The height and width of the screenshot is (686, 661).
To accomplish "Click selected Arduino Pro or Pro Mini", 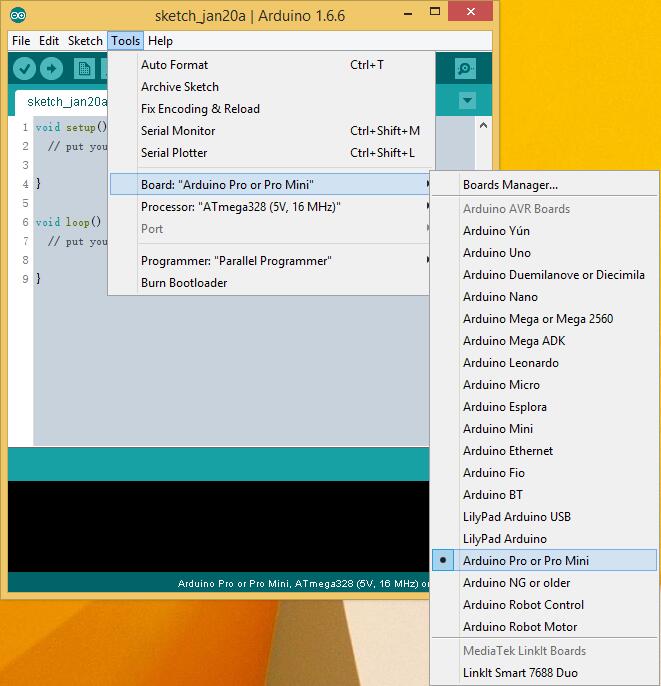I will pos(544,560).
